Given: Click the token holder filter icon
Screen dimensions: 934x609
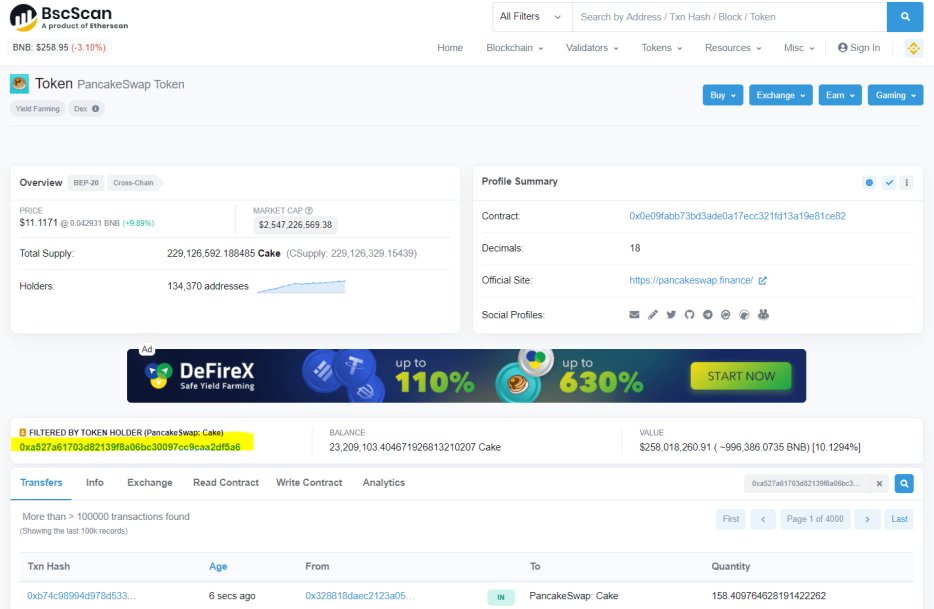Looking at the screenshot, I should click(x=23, y=433).
